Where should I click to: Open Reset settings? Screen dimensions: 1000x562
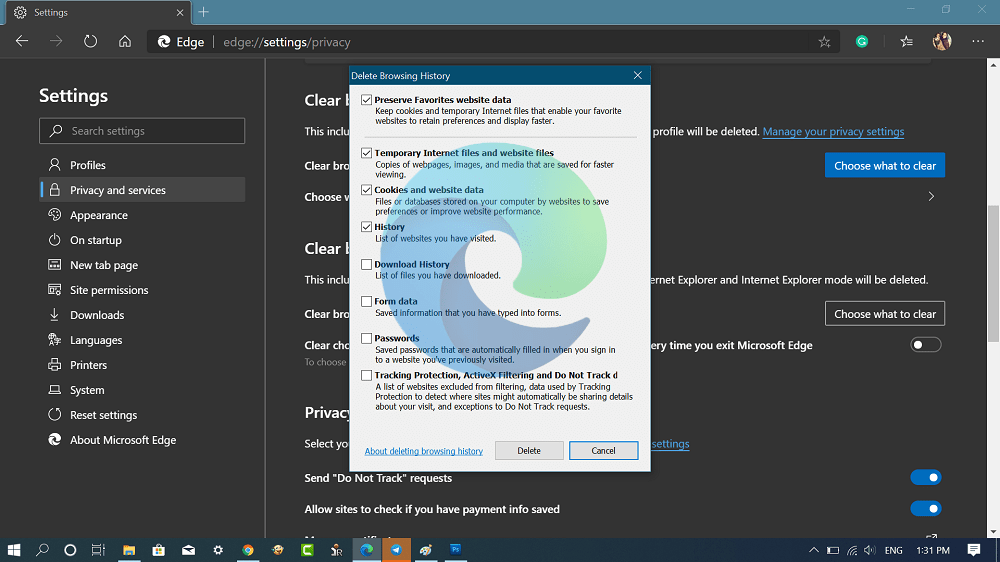point(142,415)
